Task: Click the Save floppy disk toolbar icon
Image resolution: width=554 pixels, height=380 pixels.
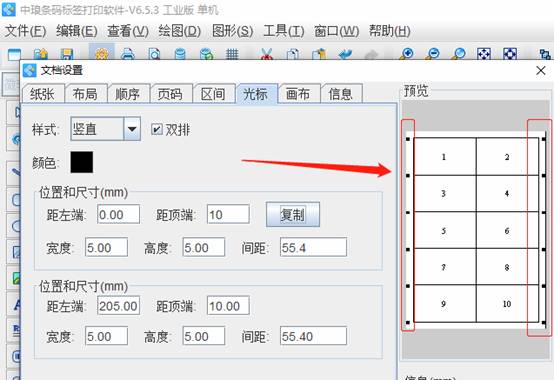Action: [66, 54]
